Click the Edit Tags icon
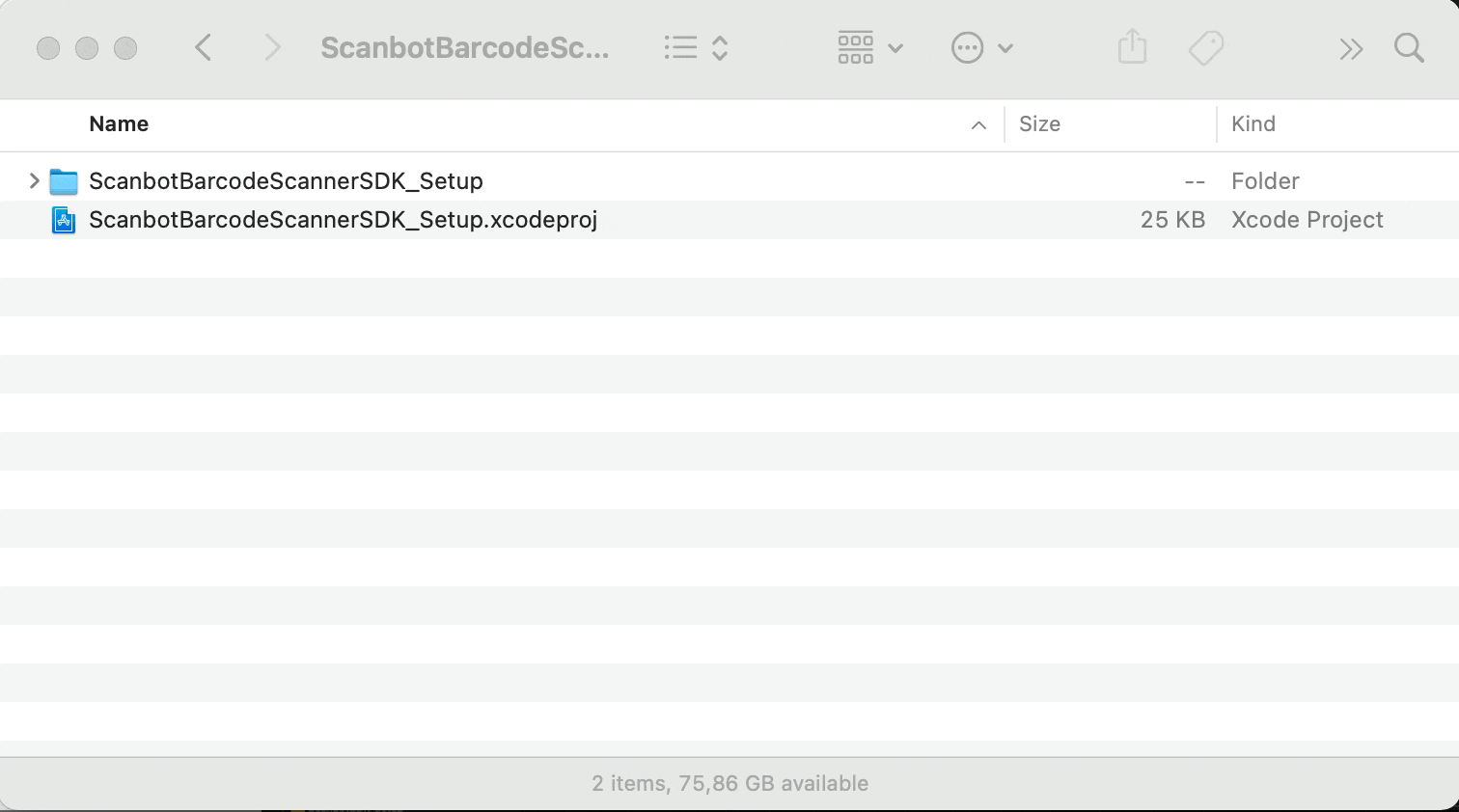The height and width of the screenshot is (812, 1459). click(x=1205, y=47)
